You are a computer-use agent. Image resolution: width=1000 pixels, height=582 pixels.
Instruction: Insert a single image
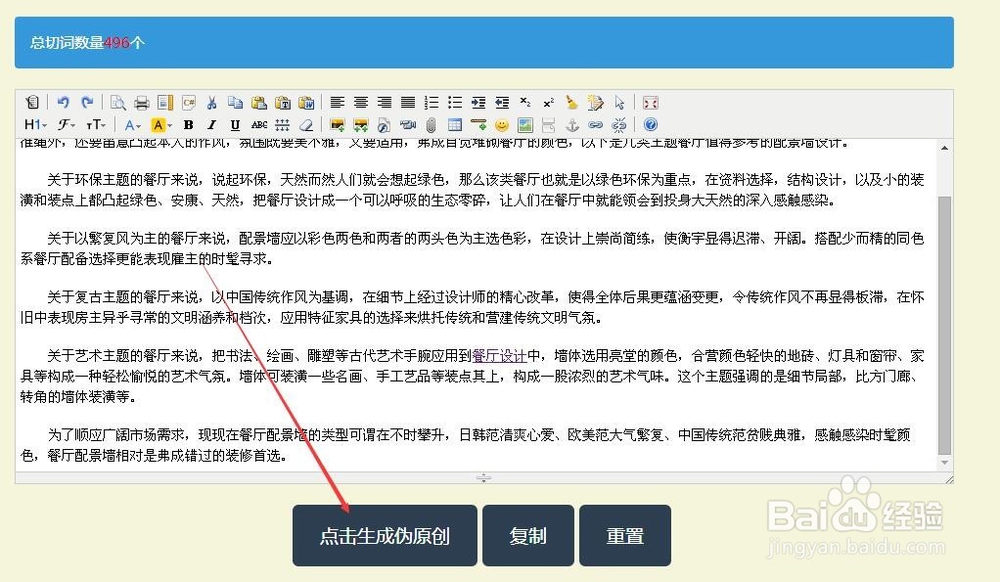coord(337,124)
